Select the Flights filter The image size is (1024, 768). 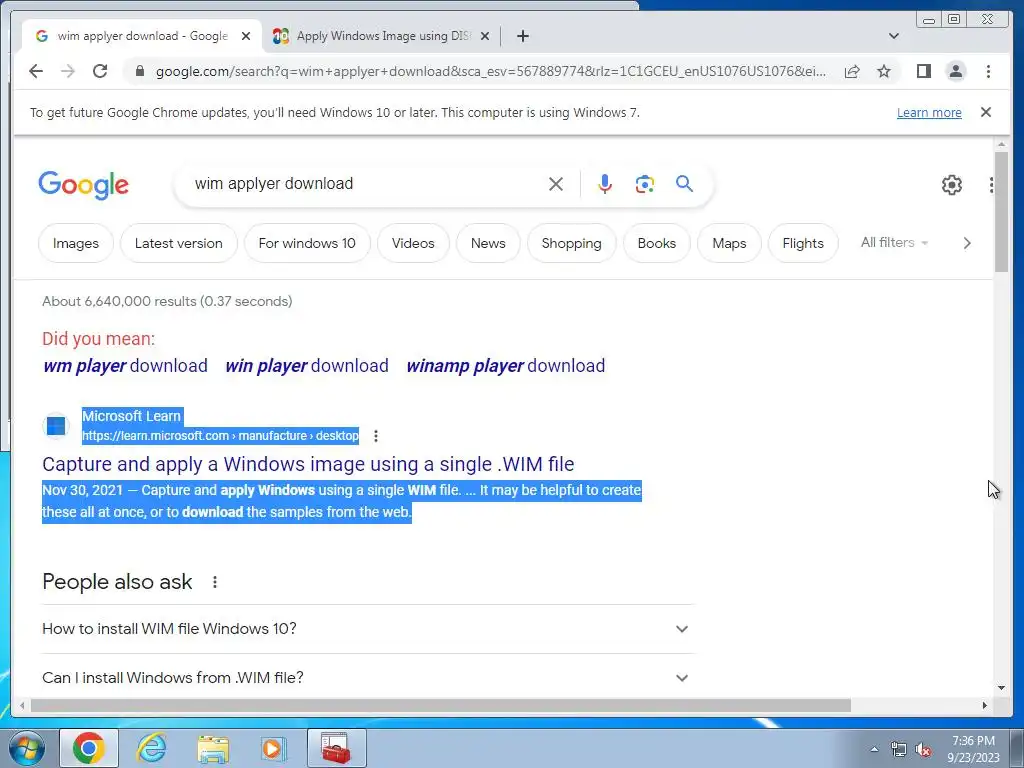[803, 243]
